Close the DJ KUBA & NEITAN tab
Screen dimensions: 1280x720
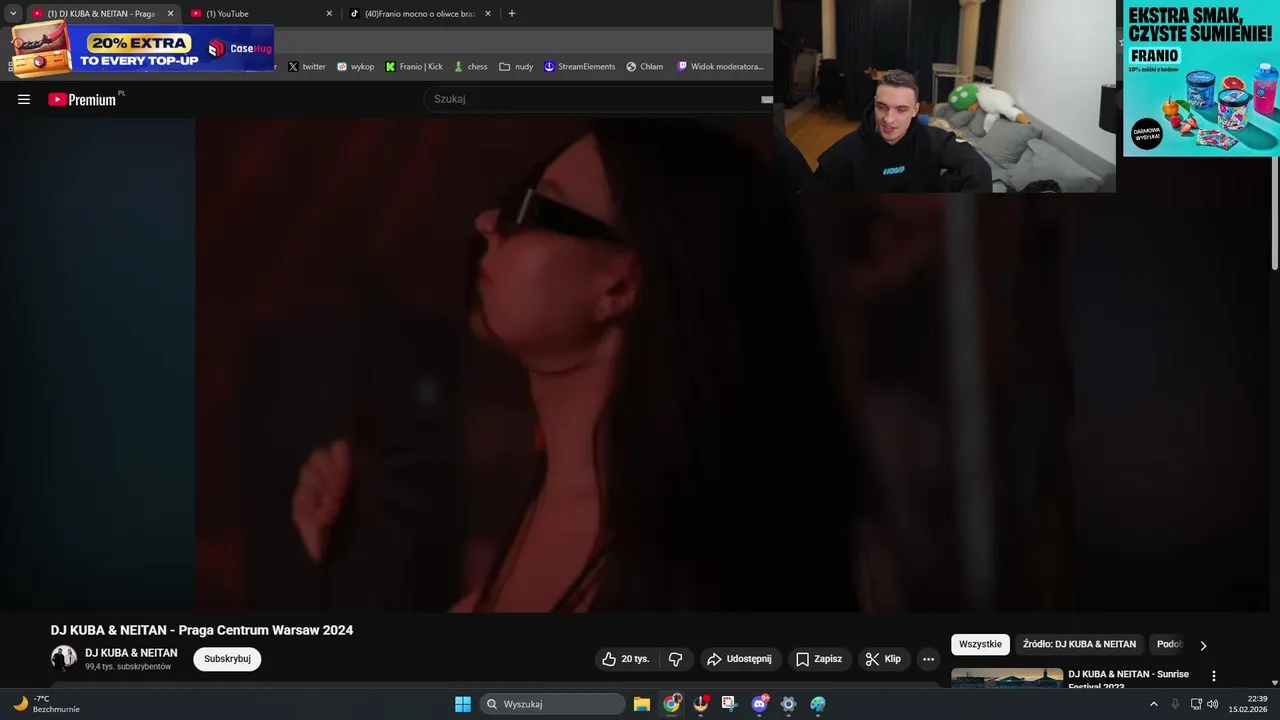(170, 14)
